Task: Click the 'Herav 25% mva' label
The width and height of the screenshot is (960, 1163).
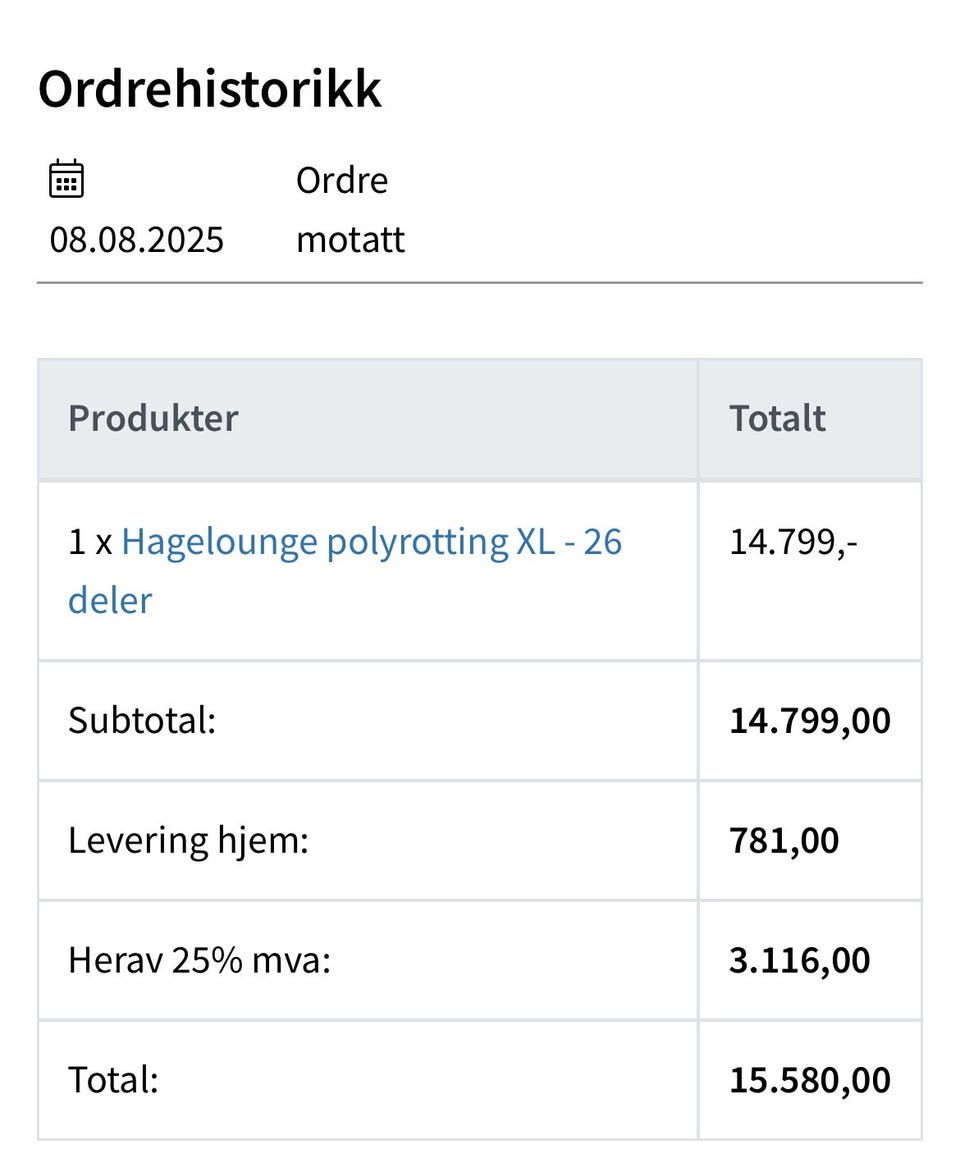Action: pos(199,960)
